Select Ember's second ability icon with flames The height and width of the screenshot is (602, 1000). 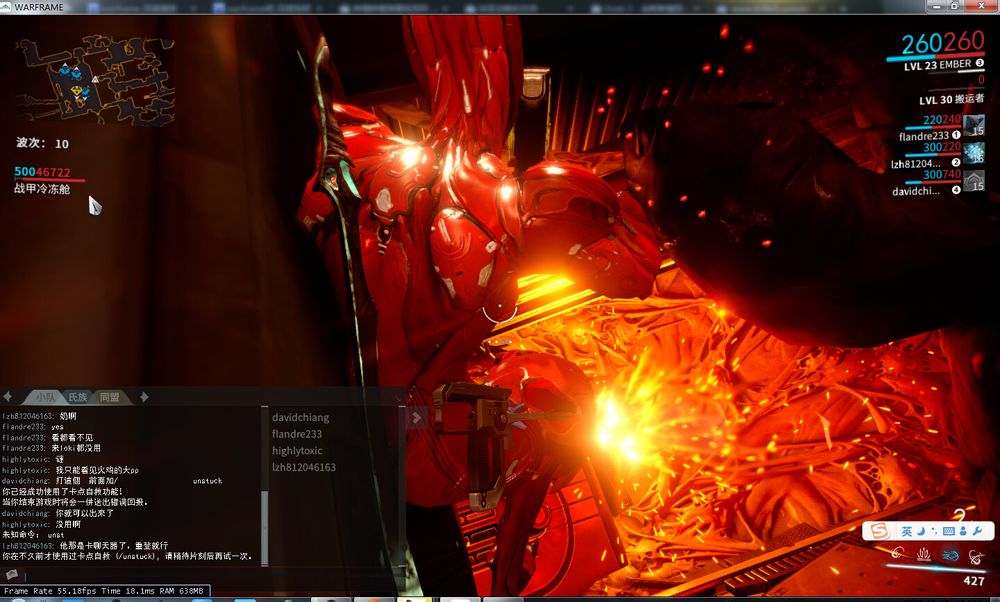pyautogui.click(x=923, y=554)
